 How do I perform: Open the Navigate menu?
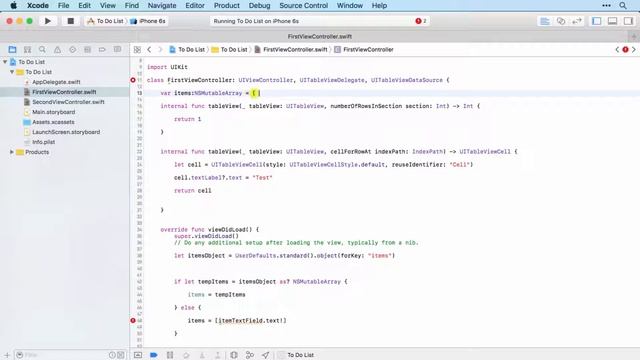162,5
